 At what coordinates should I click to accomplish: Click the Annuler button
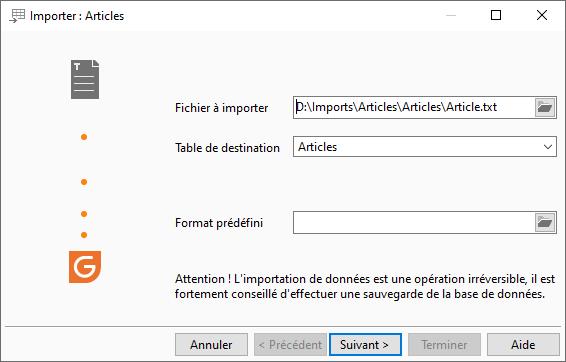tap(212, 345)
